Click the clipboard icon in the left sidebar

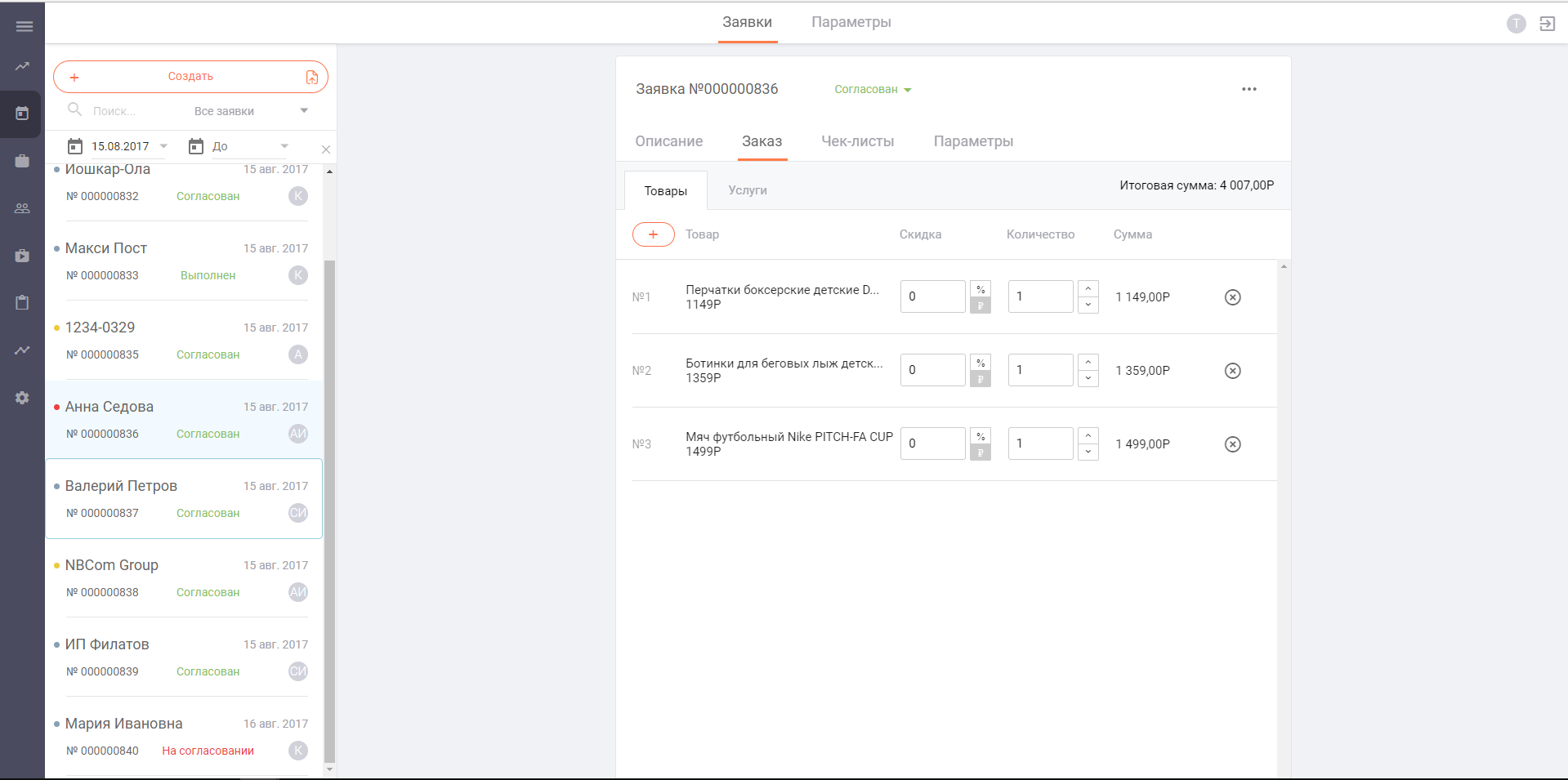click(22, 303)
